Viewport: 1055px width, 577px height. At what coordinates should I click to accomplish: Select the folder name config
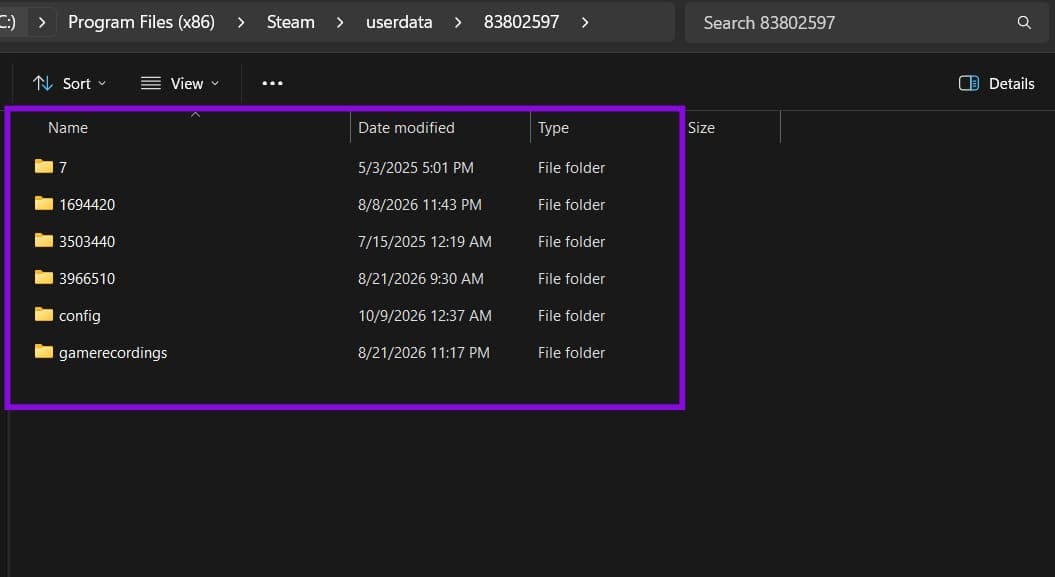coord(79,316)
